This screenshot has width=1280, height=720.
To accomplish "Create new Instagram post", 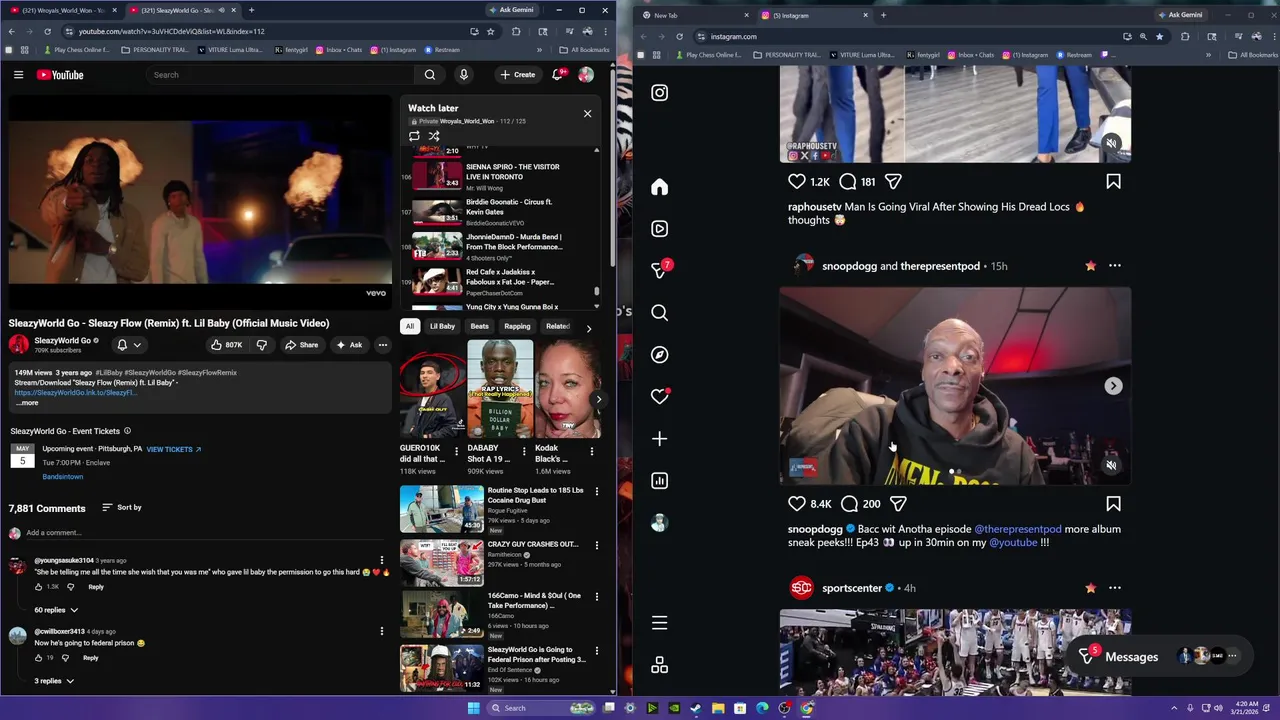I will tap(659, 439).
